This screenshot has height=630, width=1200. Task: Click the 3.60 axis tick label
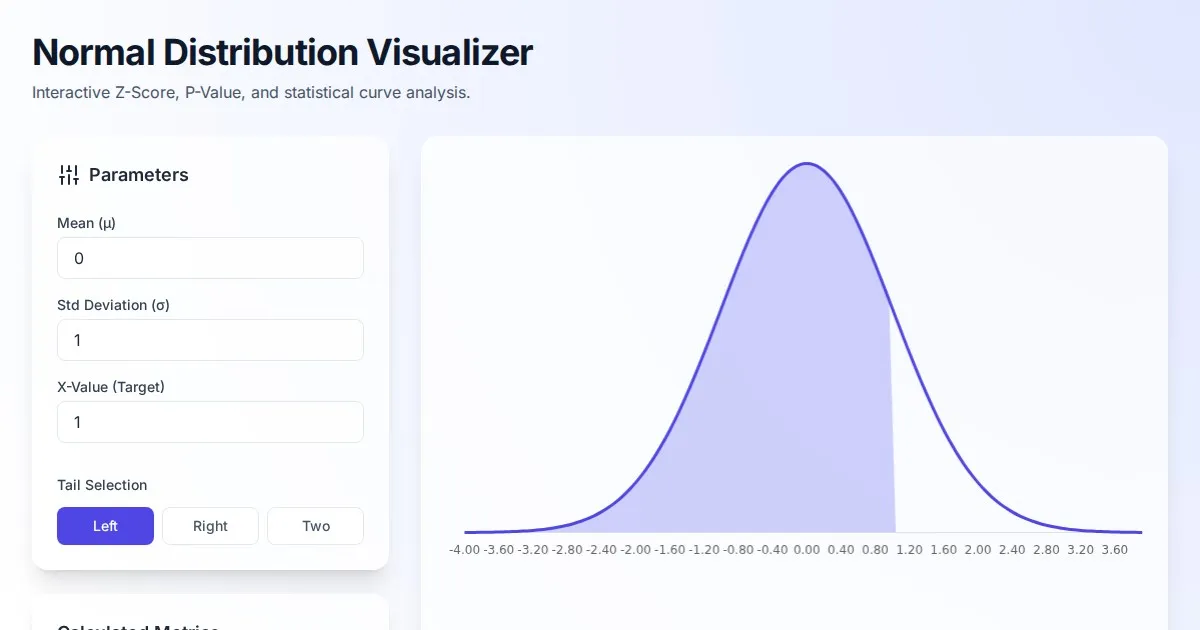(1113, 550)
